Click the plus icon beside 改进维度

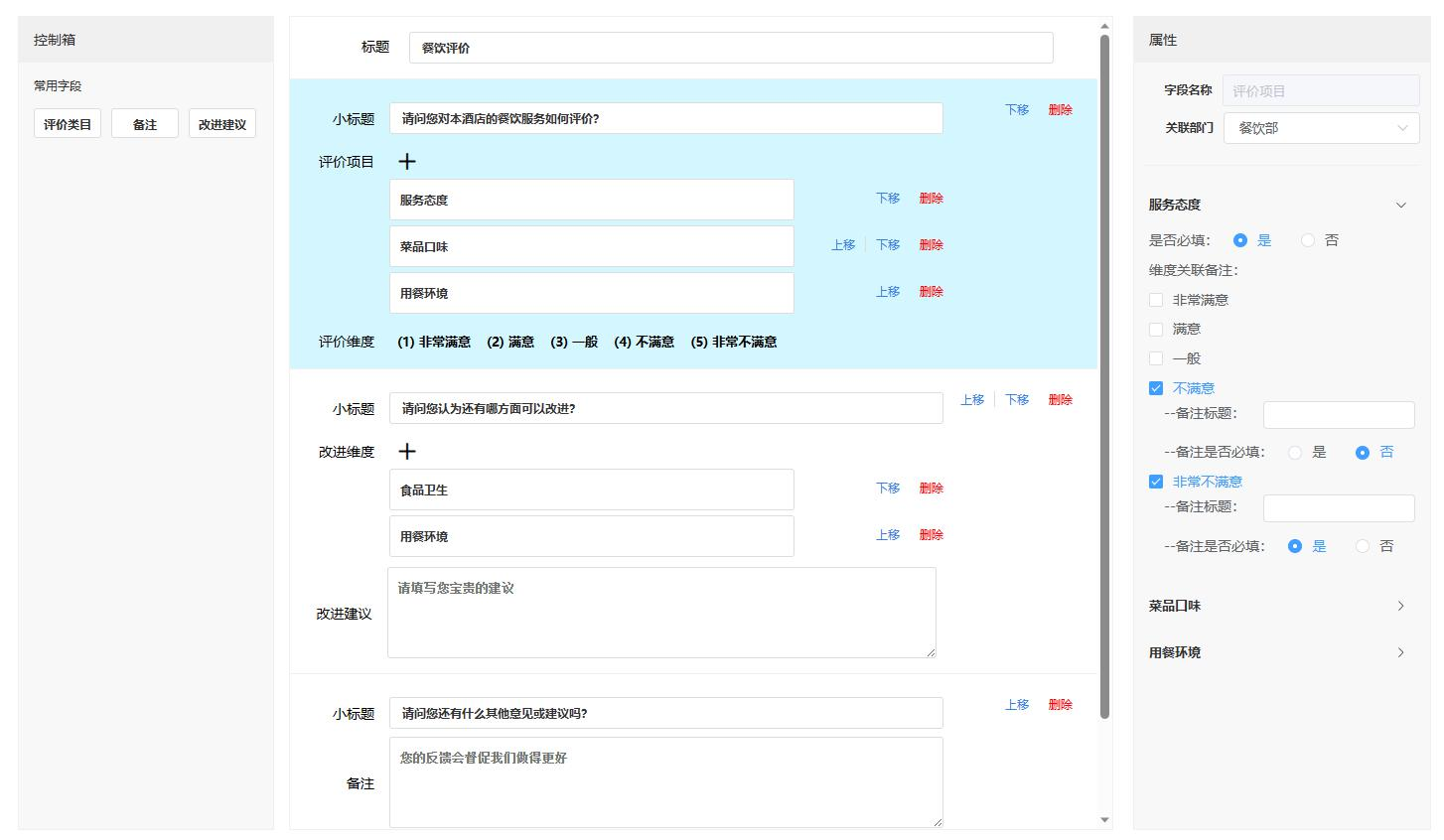coord(407,452)
